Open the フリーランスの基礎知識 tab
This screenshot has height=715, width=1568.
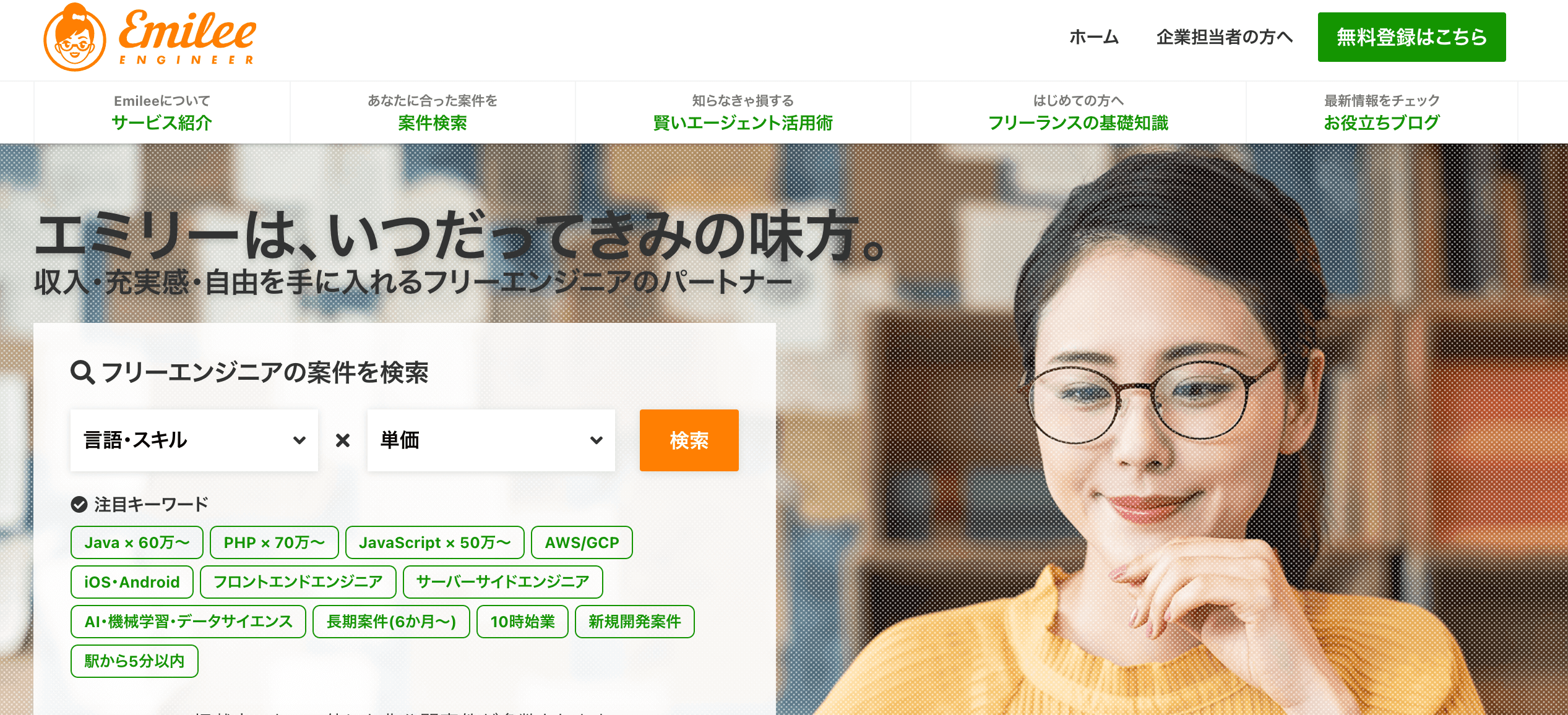point(1079,112)
